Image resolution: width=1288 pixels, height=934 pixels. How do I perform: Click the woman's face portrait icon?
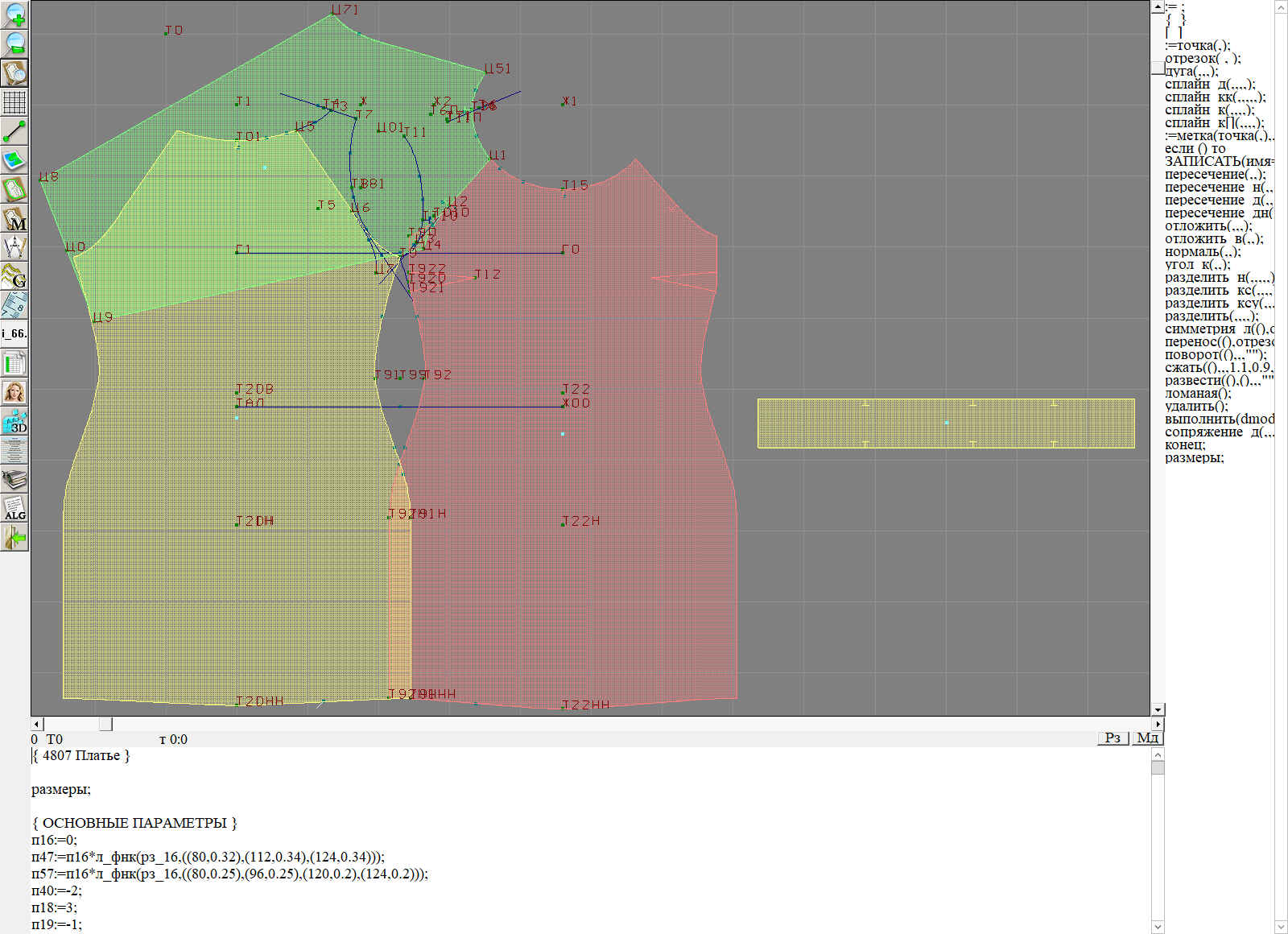(14, 392)
